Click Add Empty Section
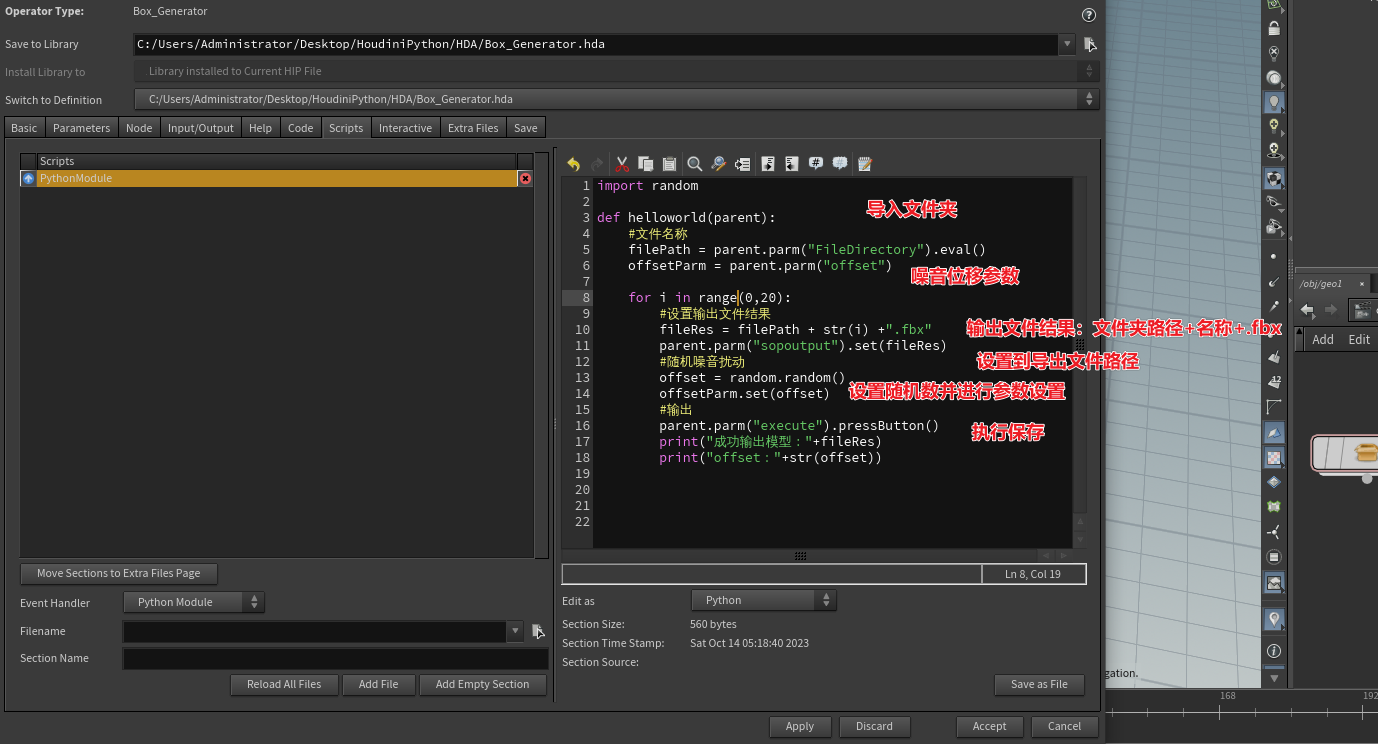Screen dimensions: 1378x744 click(483, 685)
